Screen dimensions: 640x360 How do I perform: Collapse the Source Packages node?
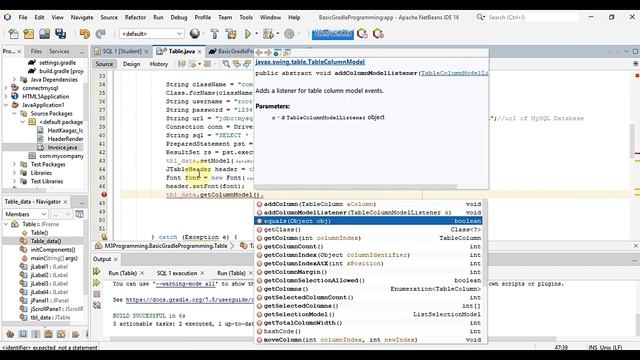(14, 113)
